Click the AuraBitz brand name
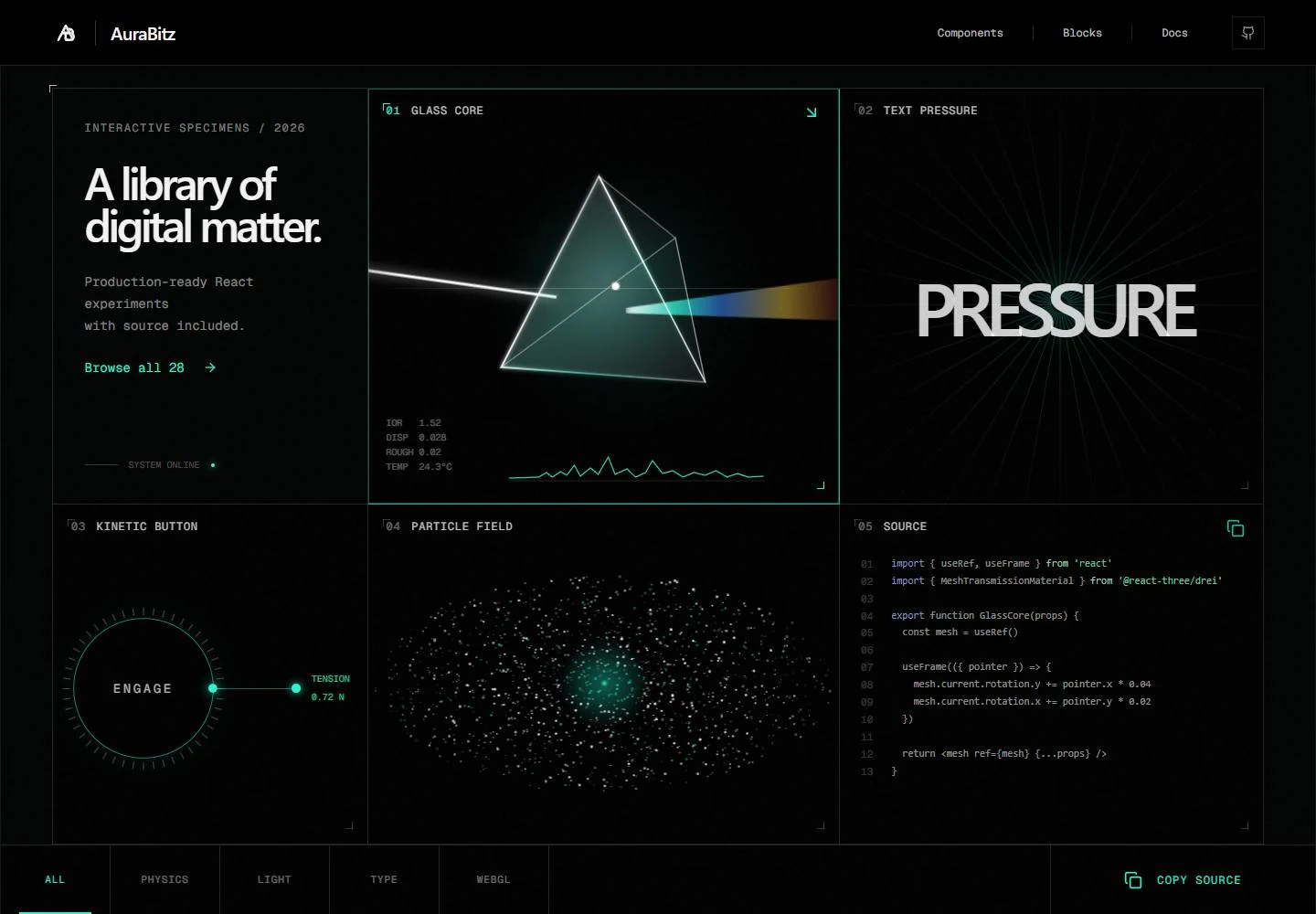Viewport: 1316px width, 914px height. [143, 34]
